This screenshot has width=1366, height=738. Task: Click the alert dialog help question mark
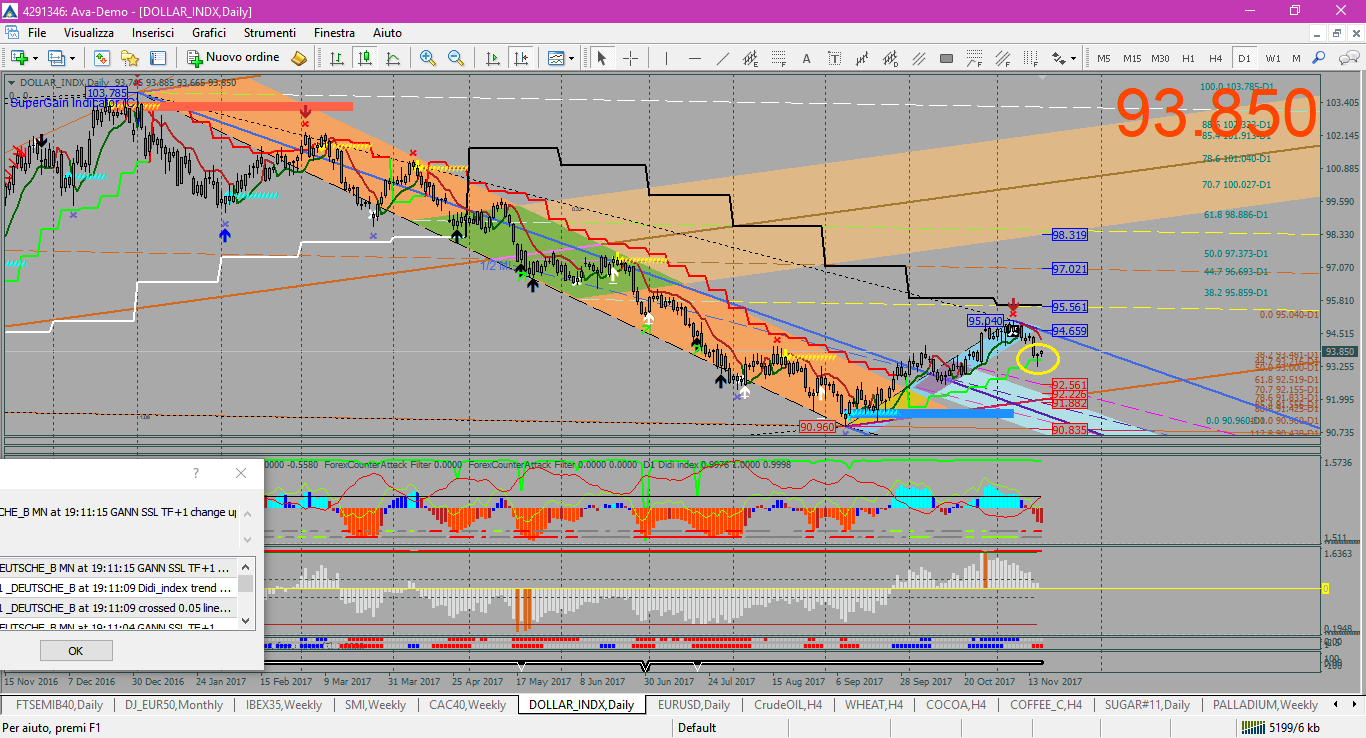click(x=196, y=473)
